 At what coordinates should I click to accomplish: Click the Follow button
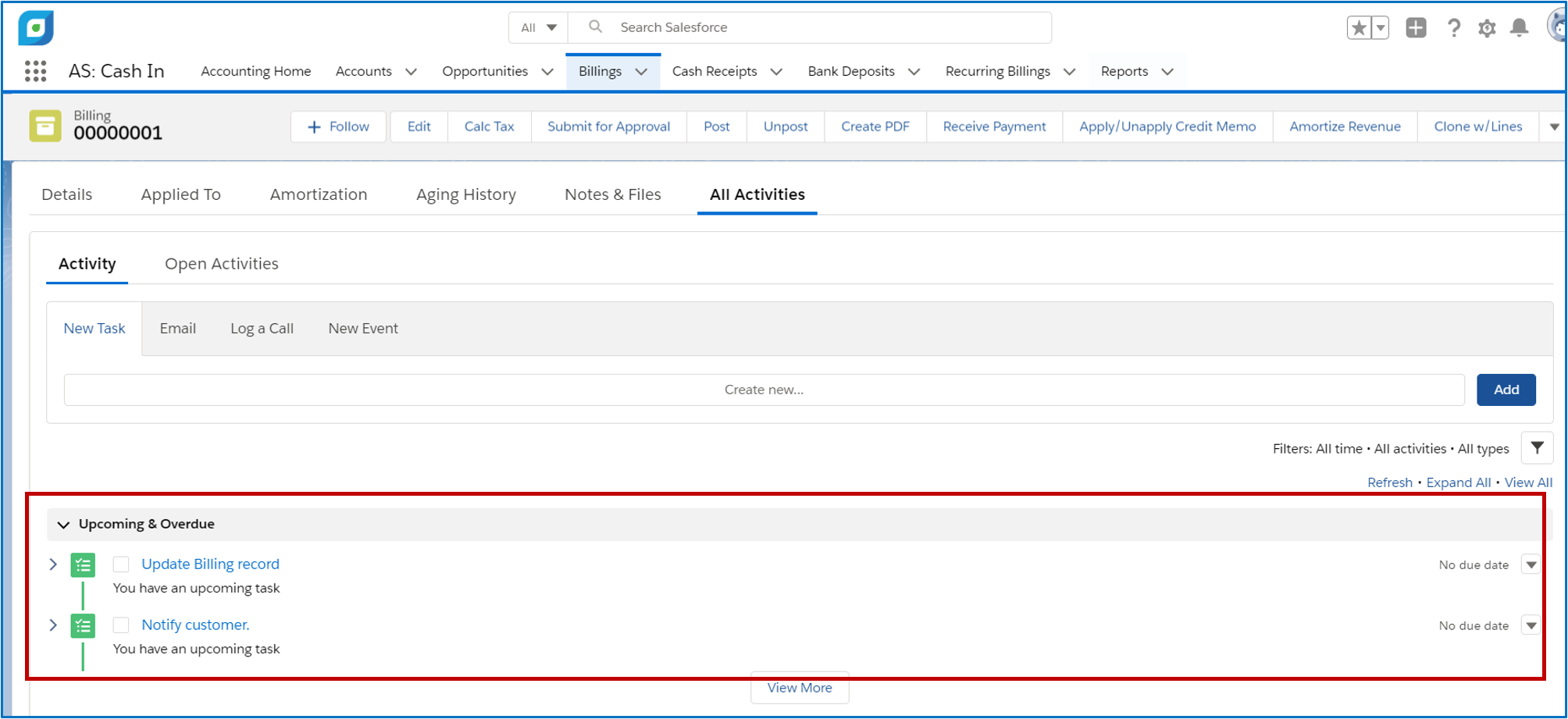339,126
